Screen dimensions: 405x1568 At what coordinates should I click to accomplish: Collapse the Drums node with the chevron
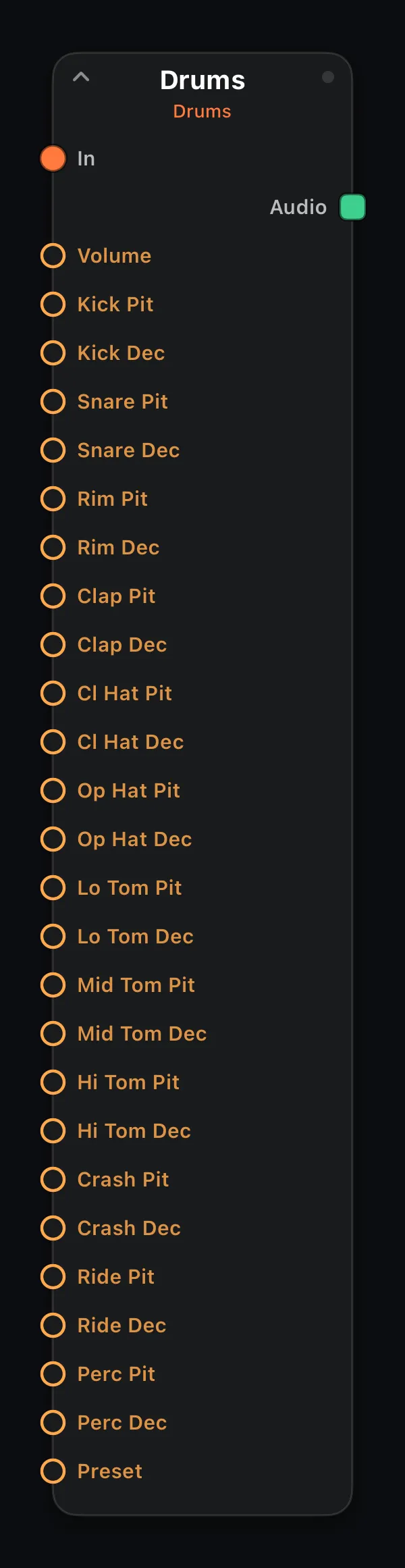[x=81, y=77]
